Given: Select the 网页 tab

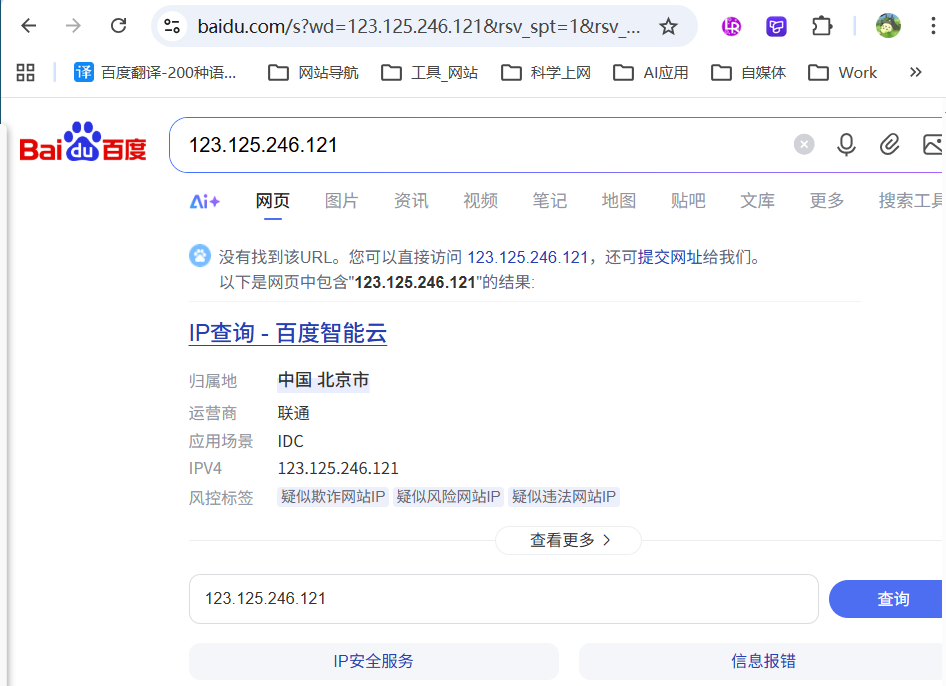Looking at the screenshot, I should point(273,201).
